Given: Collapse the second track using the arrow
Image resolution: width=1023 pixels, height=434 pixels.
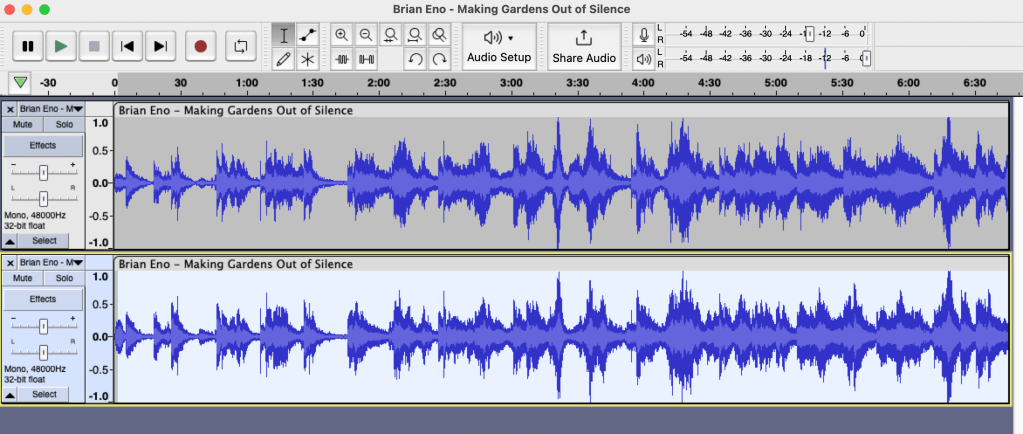Looking at the screenshot, I should coord(10,395).
